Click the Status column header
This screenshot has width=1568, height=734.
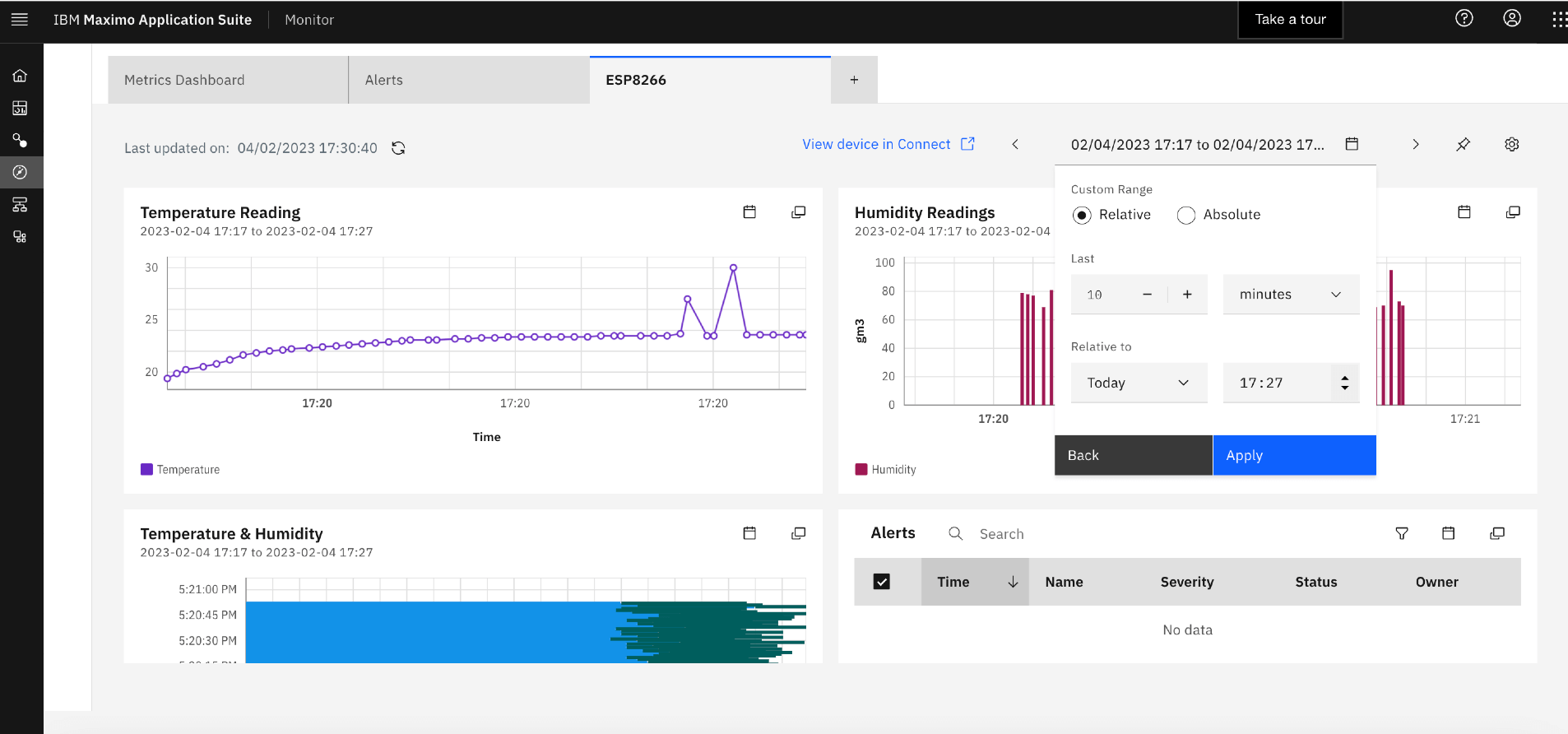click(x=1316, y=582)
